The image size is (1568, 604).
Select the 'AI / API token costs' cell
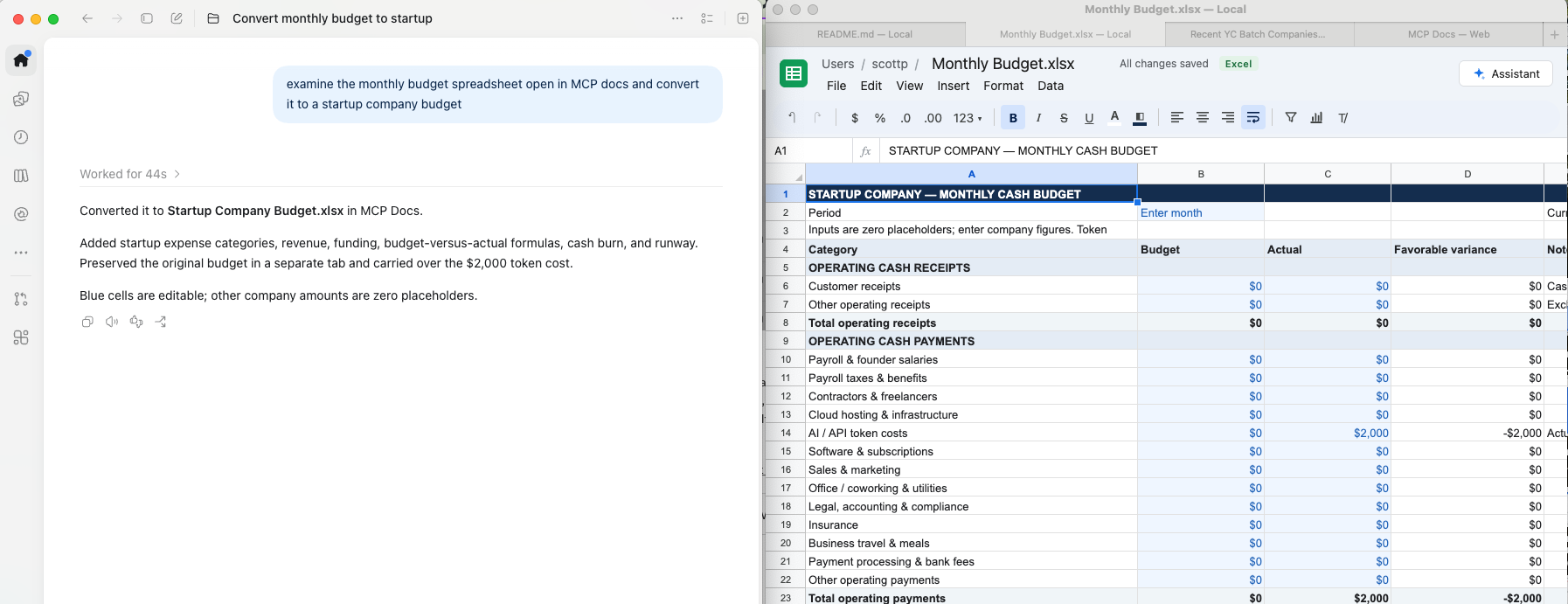point(972,433)
